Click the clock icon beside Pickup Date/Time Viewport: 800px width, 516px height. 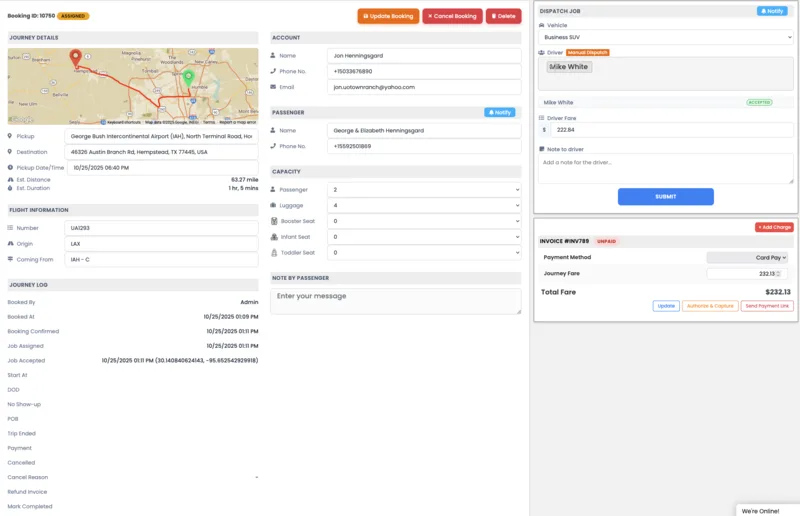(x=10, y=167)
